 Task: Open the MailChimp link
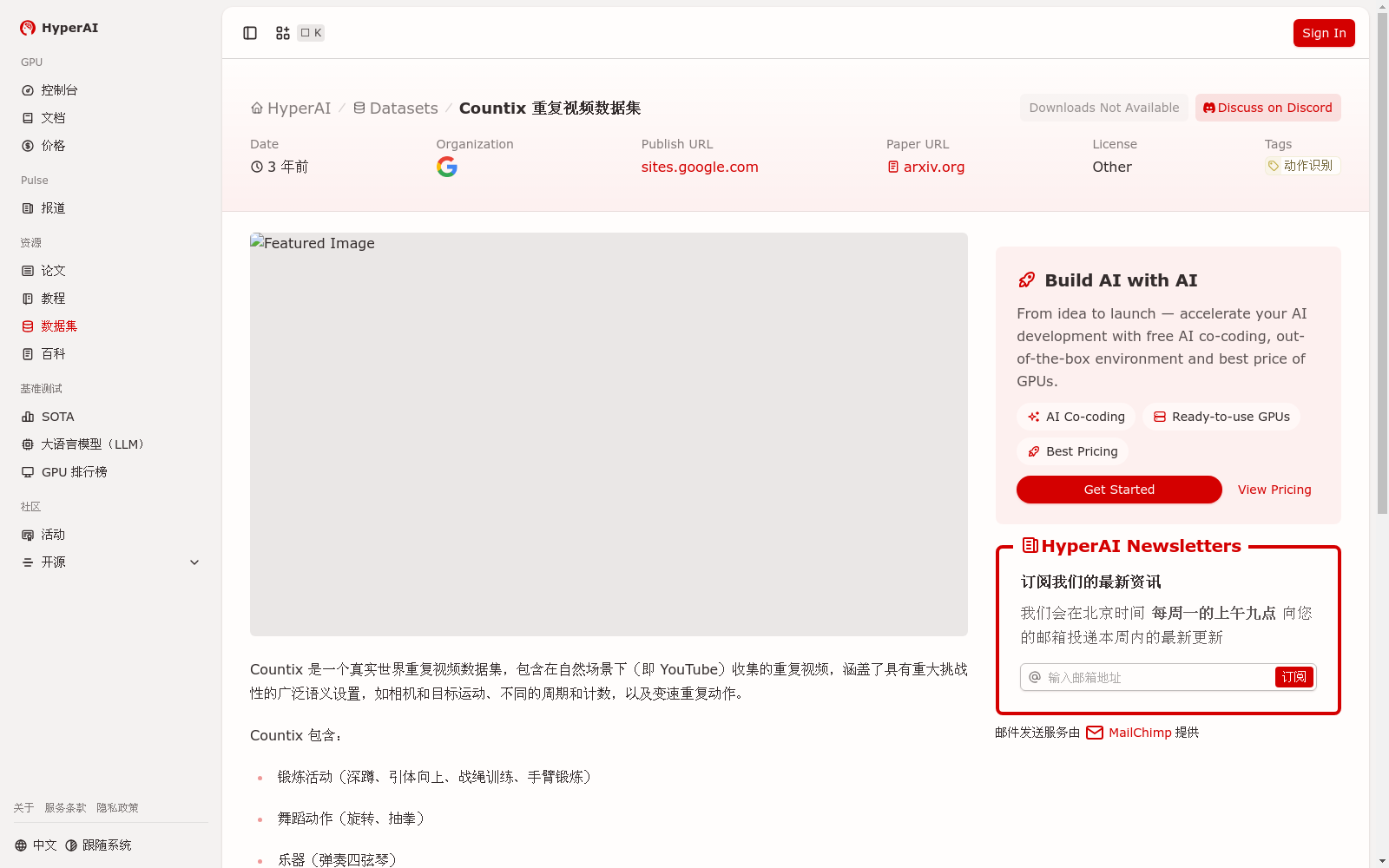(x=1129, y=733)
